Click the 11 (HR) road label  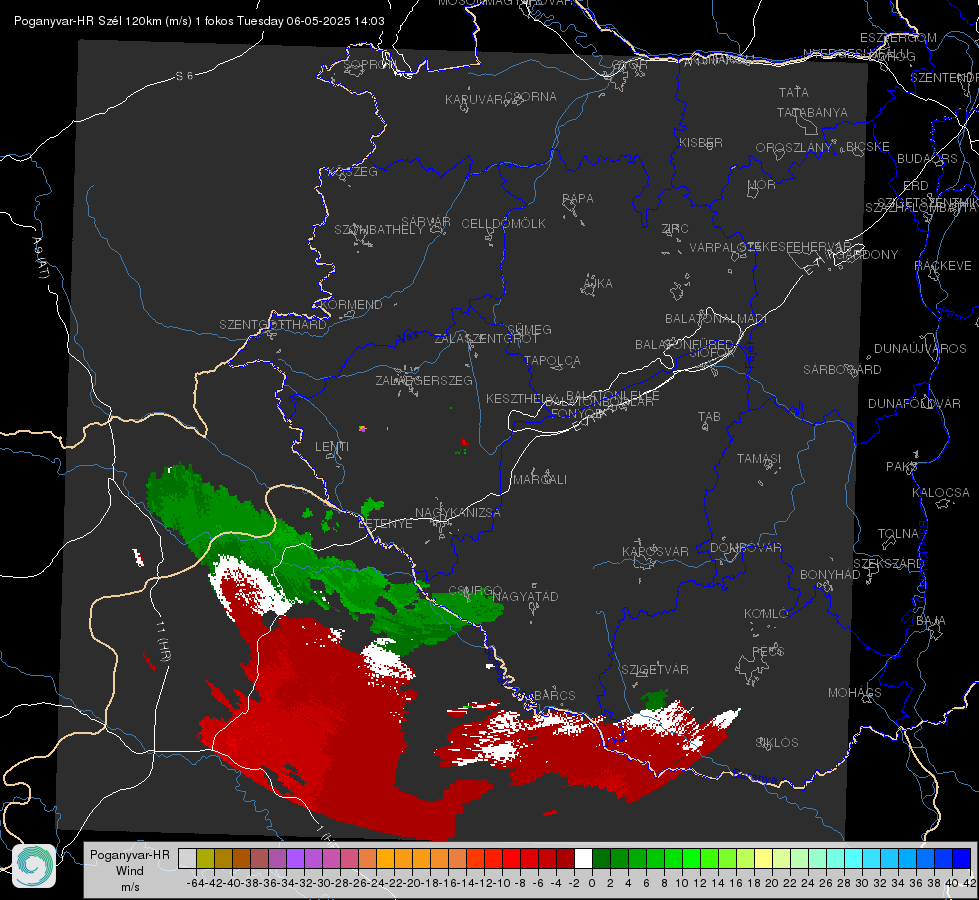(x=163, y=641)
